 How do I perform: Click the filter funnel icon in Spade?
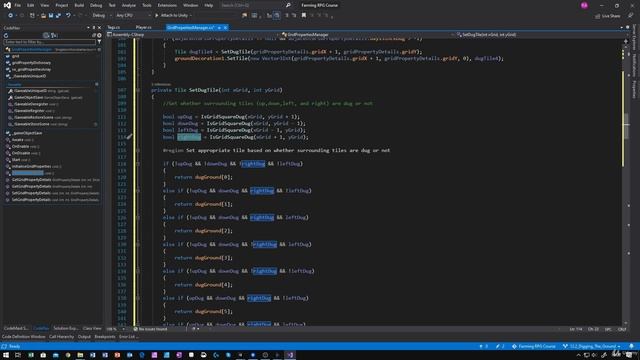pyautogui.click(x=99, y=42)
